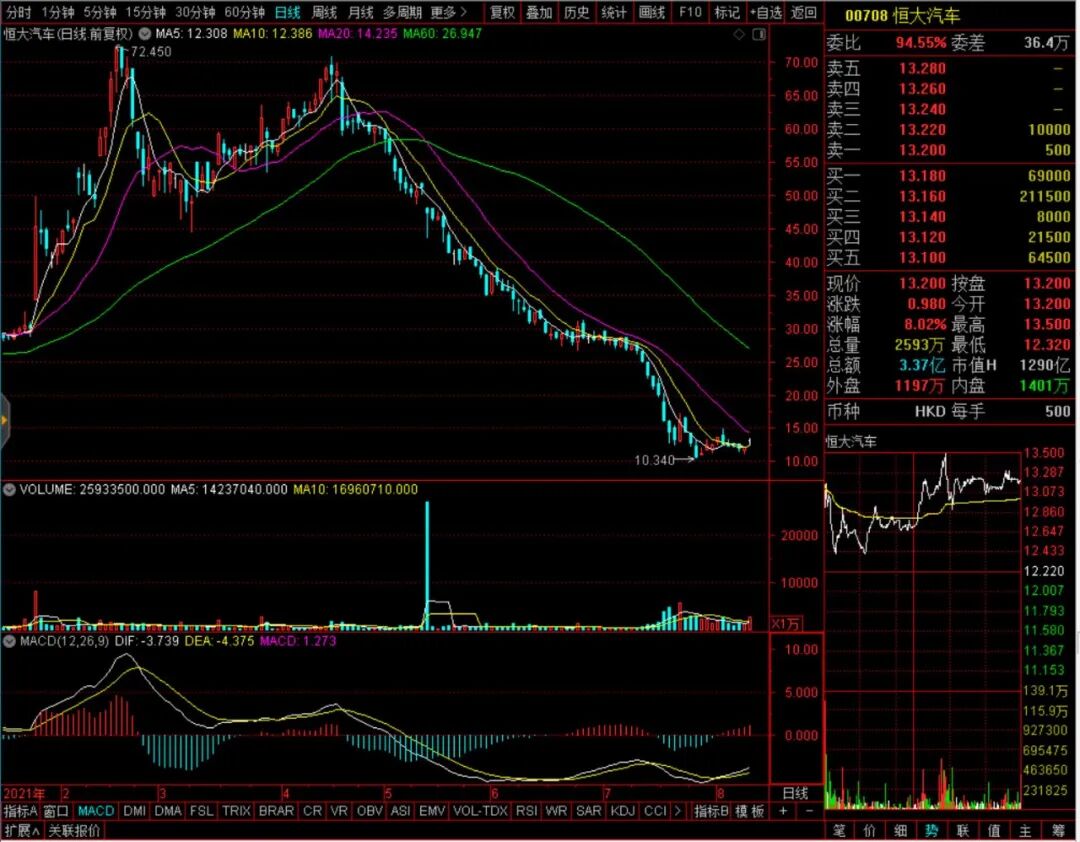Select the 1分钟 period
Screen dimensions: 1080x842
58,12
